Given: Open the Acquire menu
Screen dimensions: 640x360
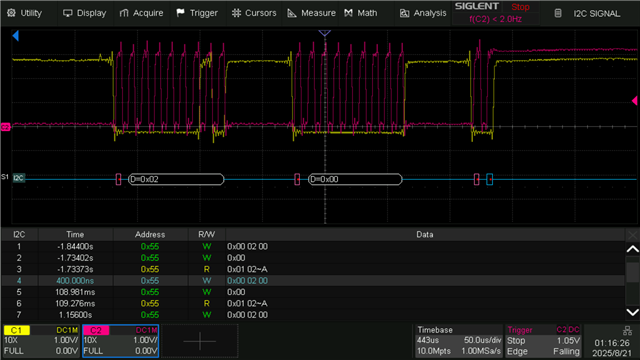Looking at the screenshot, I should tap(141, 13).
